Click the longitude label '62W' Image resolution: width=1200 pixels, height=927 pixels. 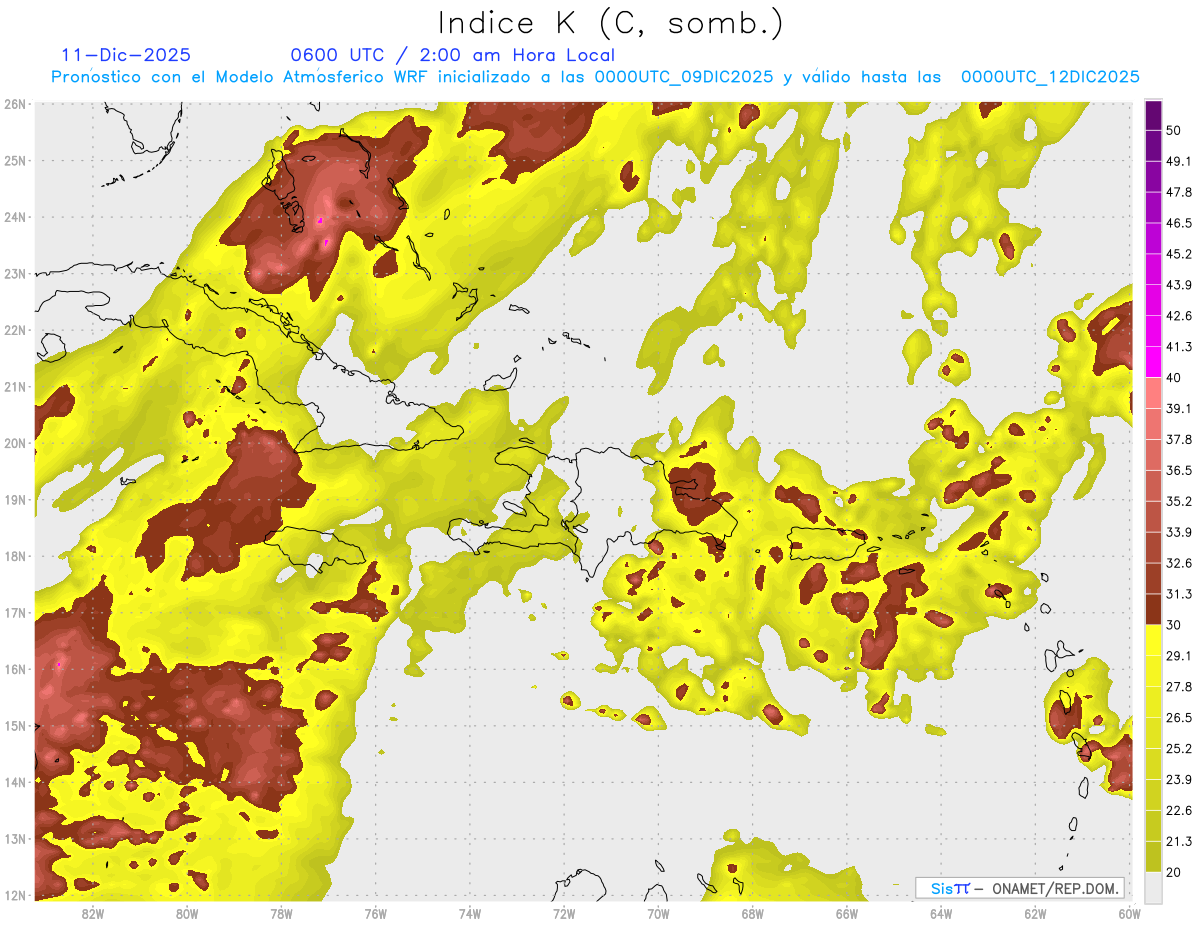(x=1035, y=914)
